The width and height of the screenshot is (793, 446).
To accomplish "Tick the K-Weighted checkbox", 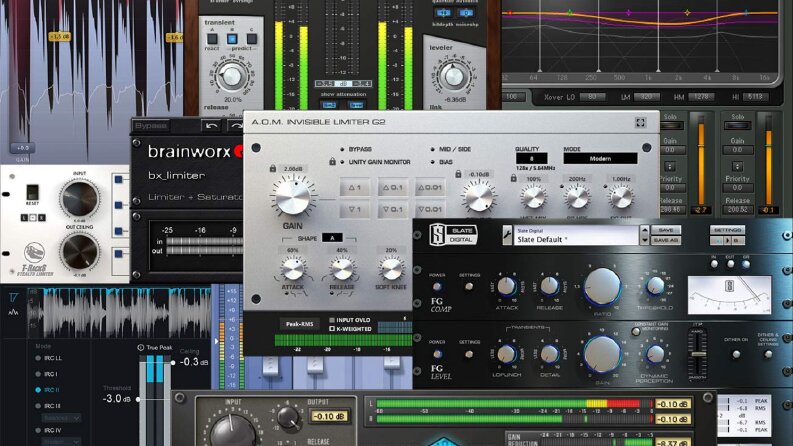I will pos(332,329).
